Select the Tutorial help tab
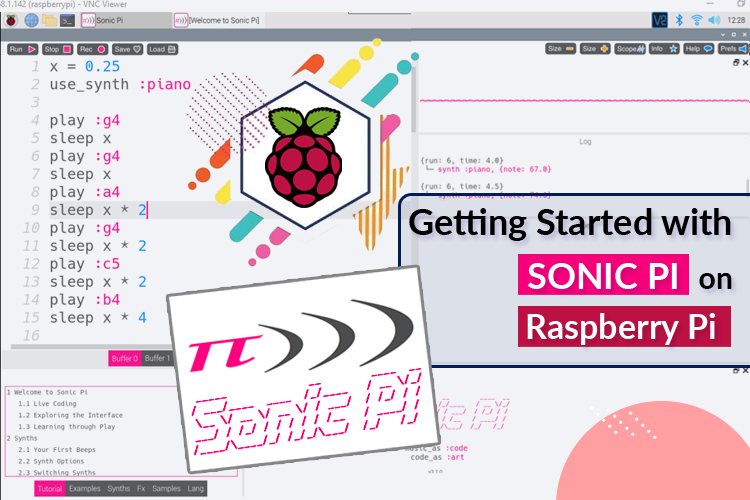The width and height of the screenshot is (750, 500). [x=50, y=489]
